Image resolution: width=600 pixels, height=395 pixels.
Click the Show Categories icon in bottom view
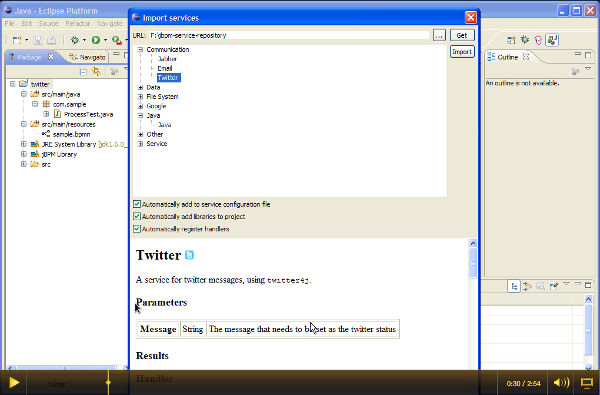pos(514,286)
